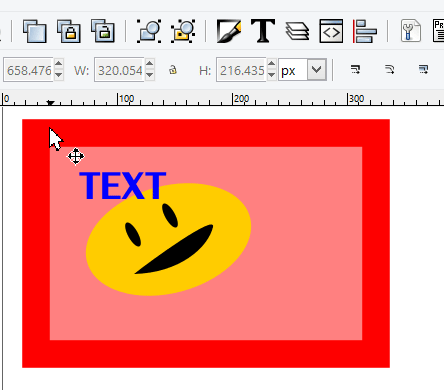This screenshot has height=390, width=444.
Task: Click the Create clone icon
Action: tap(69, 31)
